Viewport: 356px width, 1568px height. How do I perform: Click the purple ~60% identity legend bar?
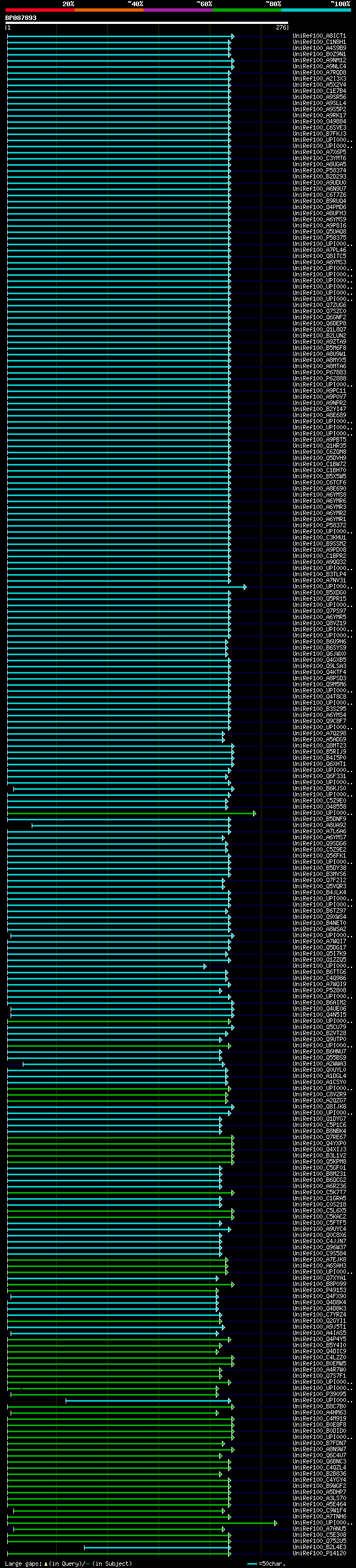177,10
